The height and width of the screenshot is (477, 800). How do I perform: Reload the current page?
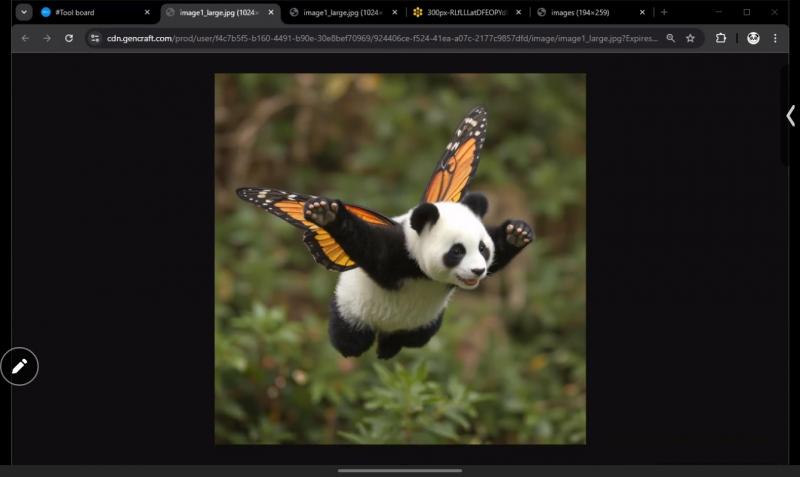(69, 38)
